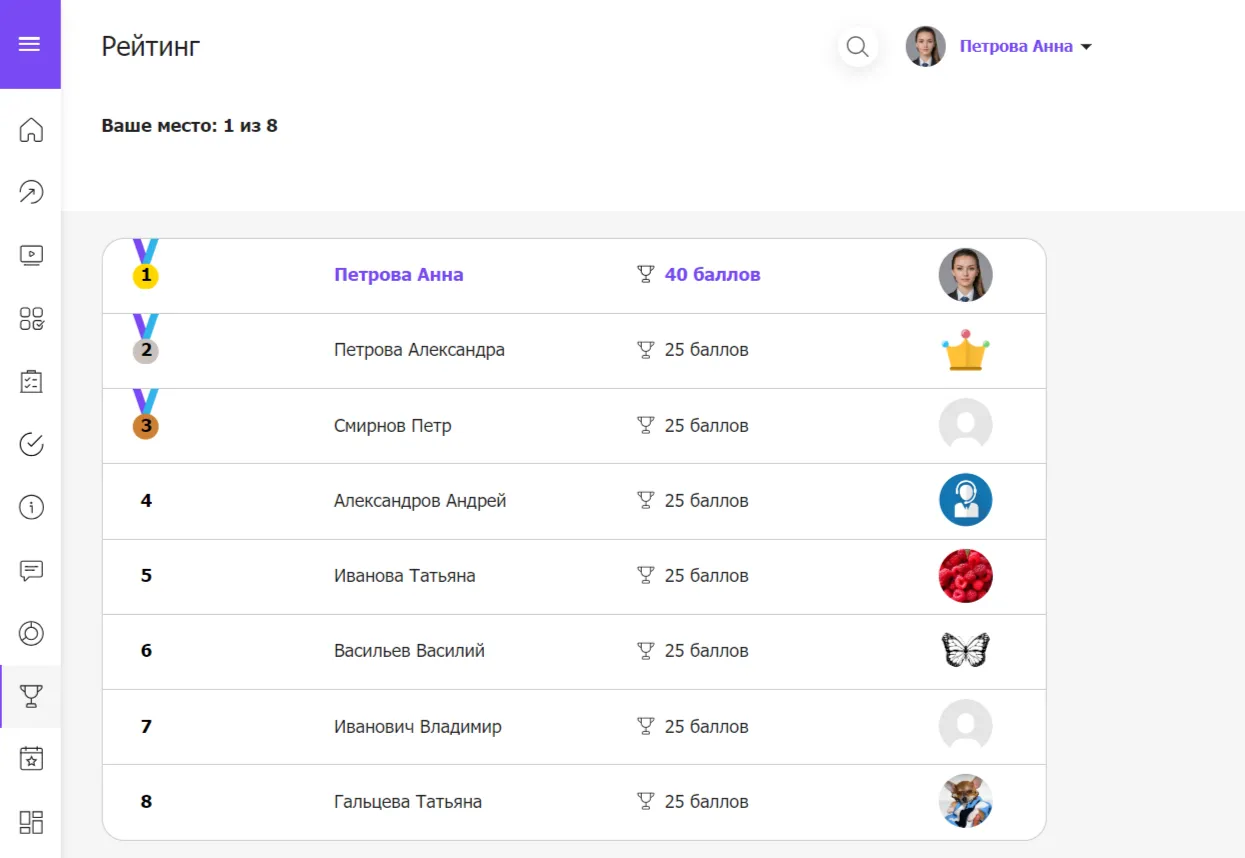The width and height of the screenshot is (1245, 858).
Task: Open the info icon in sidebar
Action: tap(31, 507)
